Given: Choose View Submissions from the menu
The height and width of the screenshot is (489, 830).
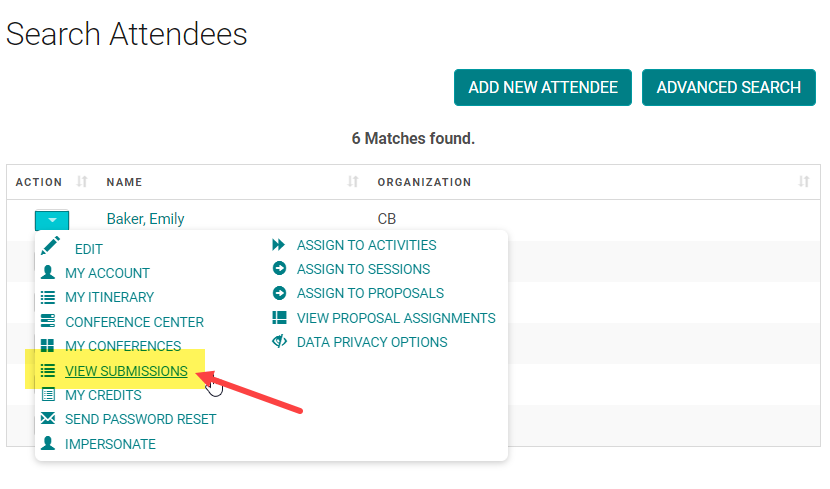Looking at the screenshot, I should 126,371.
